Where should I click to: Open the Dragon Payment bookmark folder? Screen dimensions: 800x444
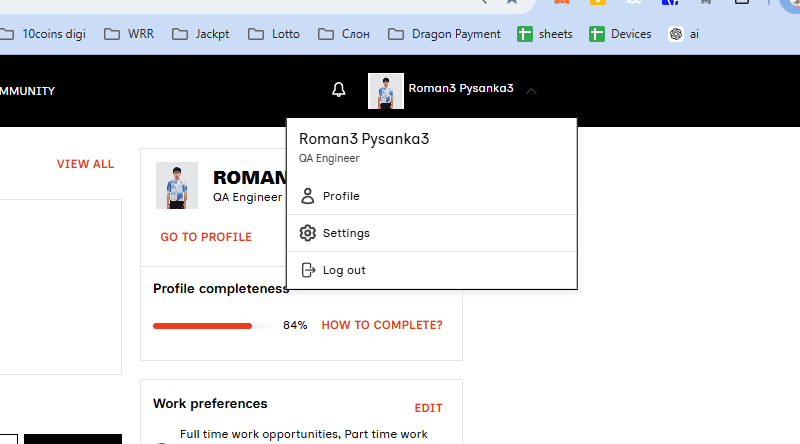444,34
